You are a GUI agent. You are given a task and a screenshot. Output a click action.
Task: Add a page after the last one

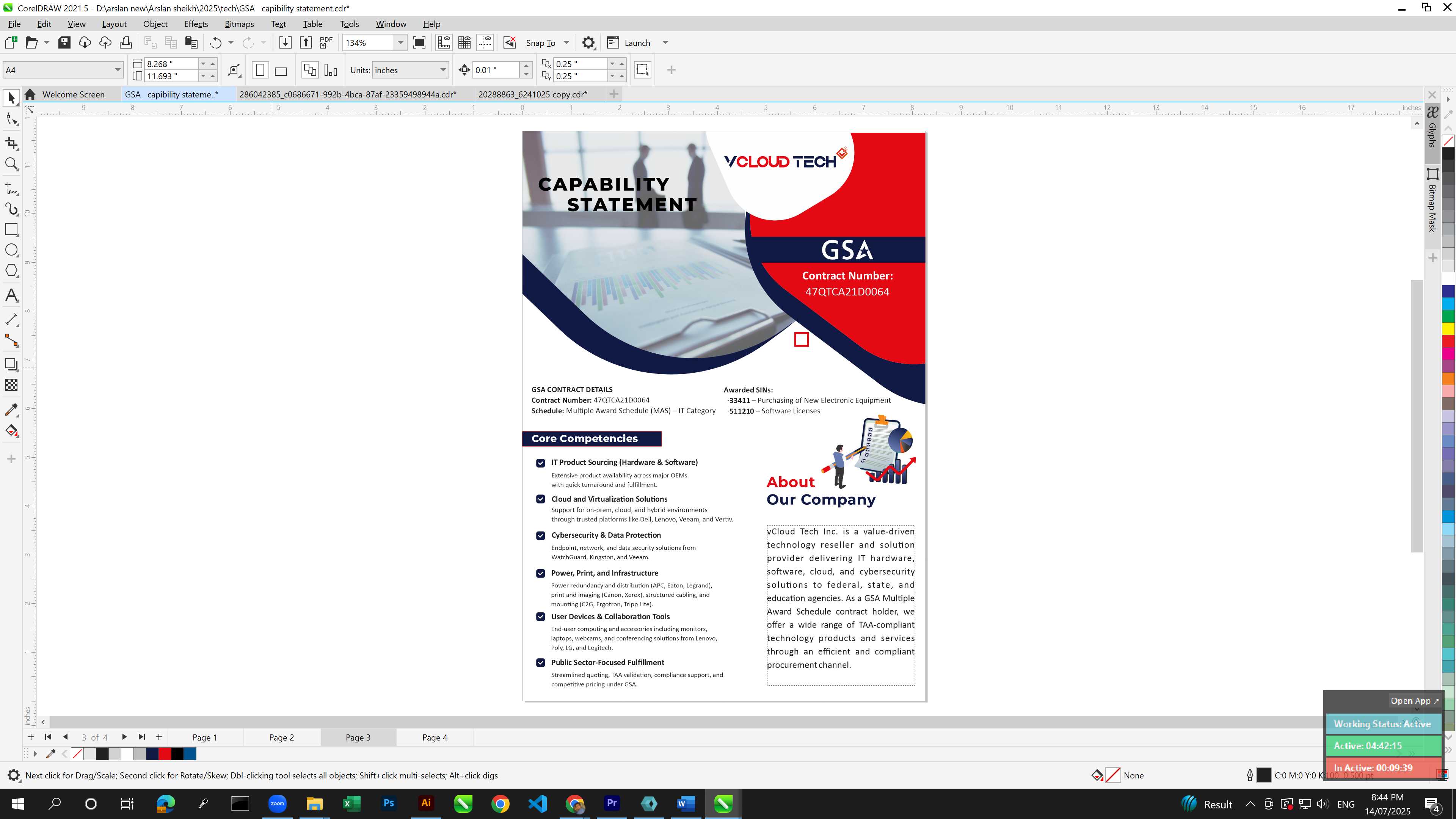(159, 737)
